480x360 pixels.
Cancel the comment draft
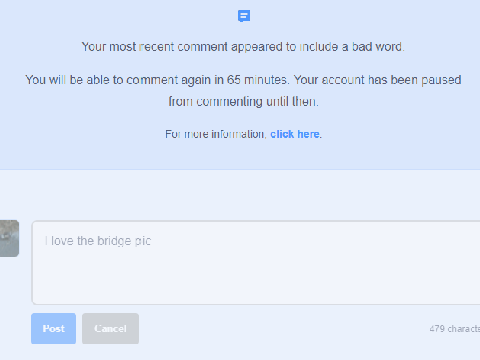click(110, 328)
